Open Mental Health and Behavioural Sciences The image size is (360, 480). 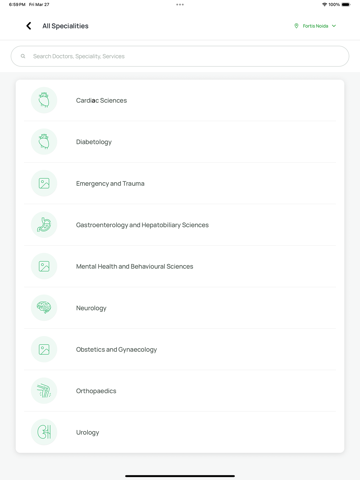tap(180, 266)
